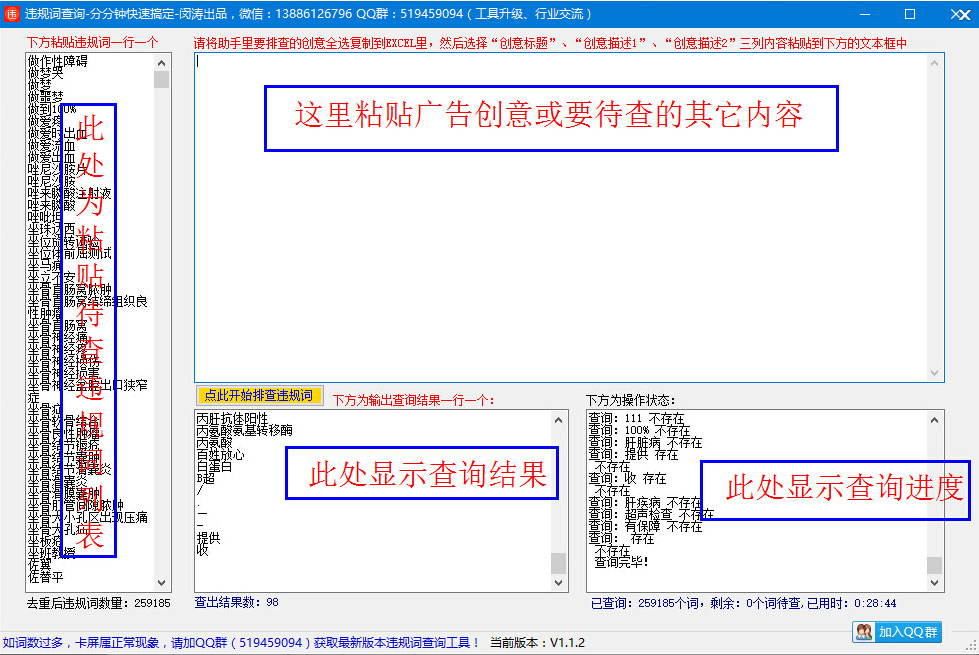Select 白蛋白 in the results box
Image resolution: width=979 pixels, height=655 pixels.
click(x=214, y=466)
